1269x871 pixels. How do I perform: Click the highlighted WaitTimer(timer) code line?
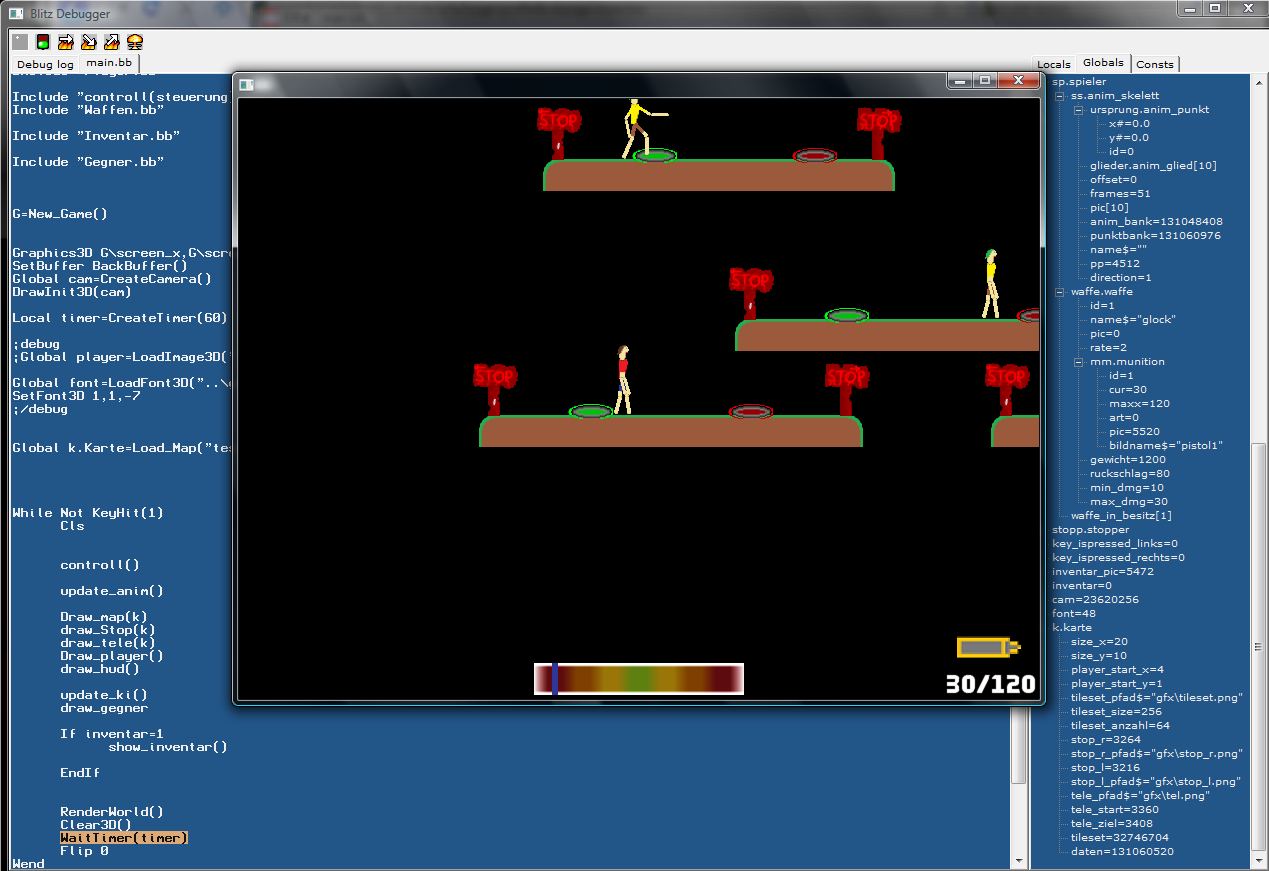click(124, 838)
